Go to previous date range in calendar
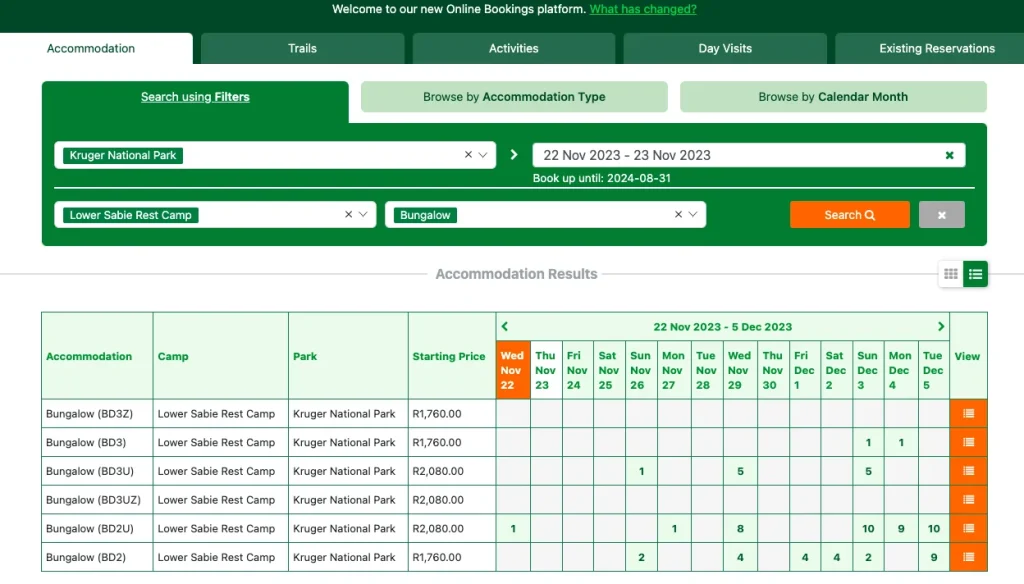Viewport: 1024px width, 584px height. (x=504, y=326)
